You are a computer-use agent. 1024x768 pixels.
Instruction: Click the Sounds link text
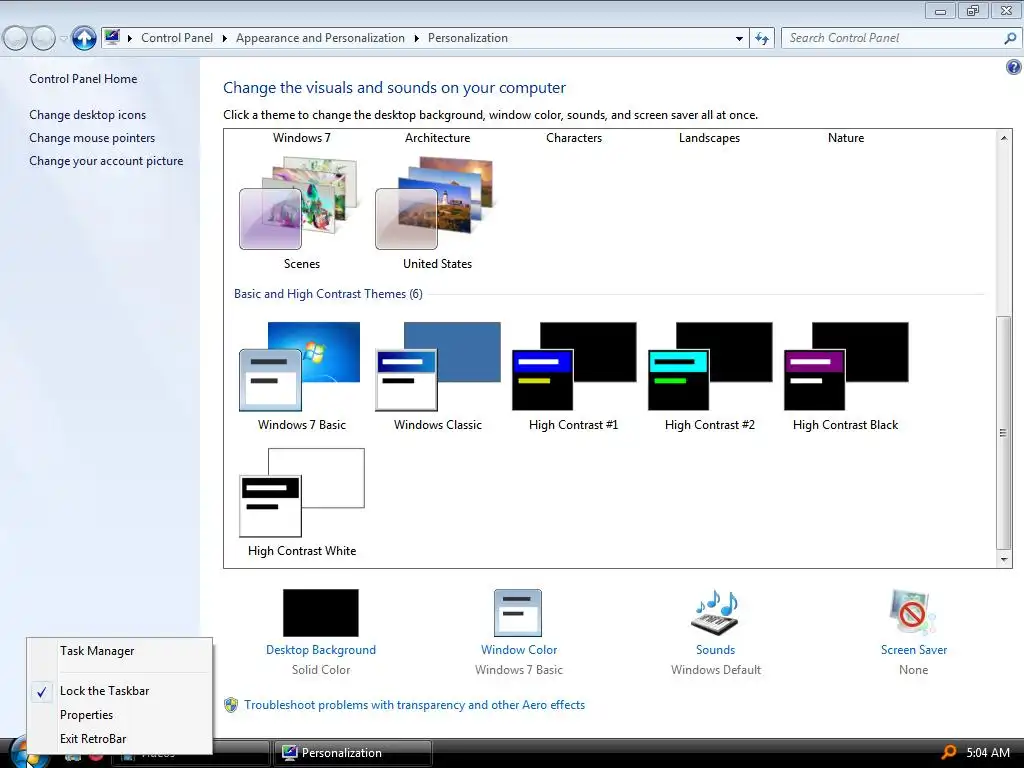tap(715, 650)
